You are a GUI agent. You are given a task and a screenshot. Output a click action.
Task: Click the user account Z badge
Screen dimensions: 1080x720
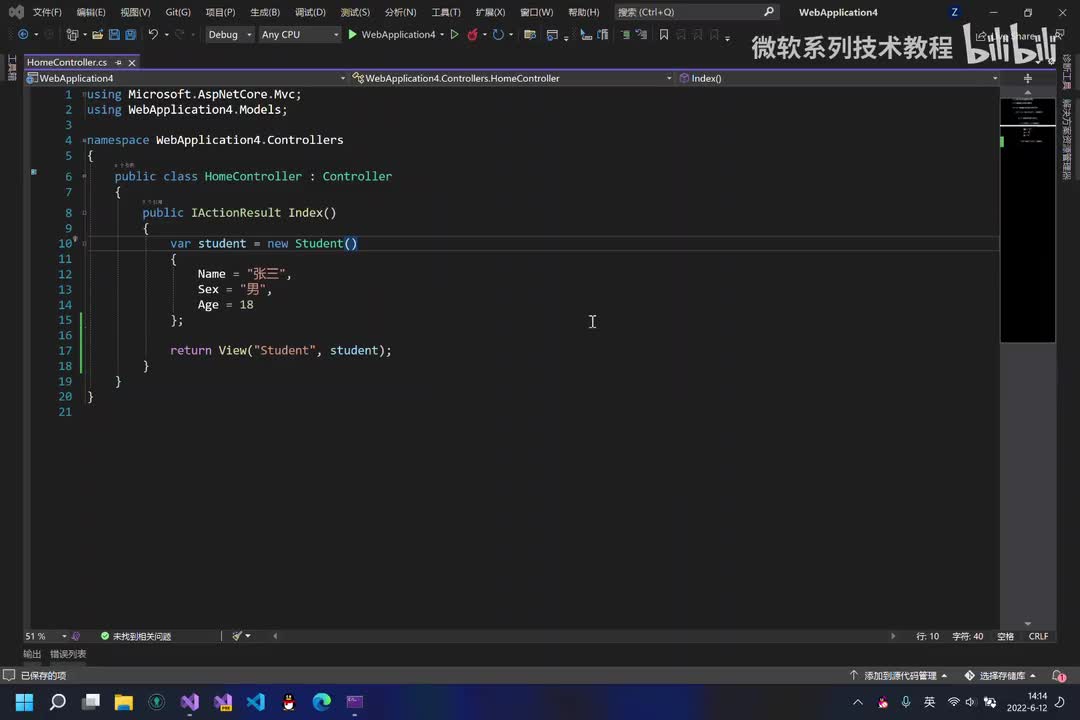[954, 12]
